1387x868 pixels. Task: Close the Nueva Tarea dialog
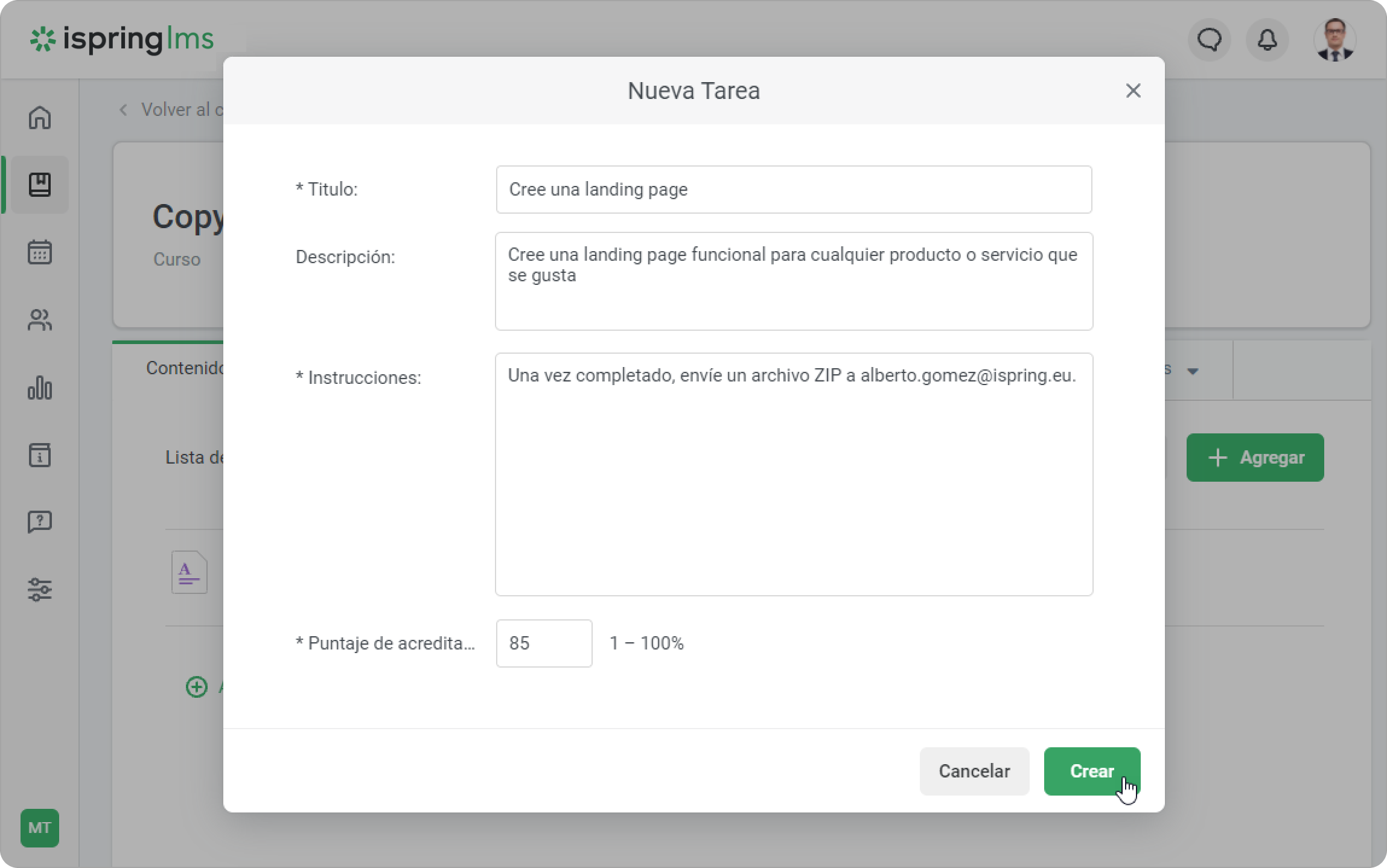pos(1133,91)
